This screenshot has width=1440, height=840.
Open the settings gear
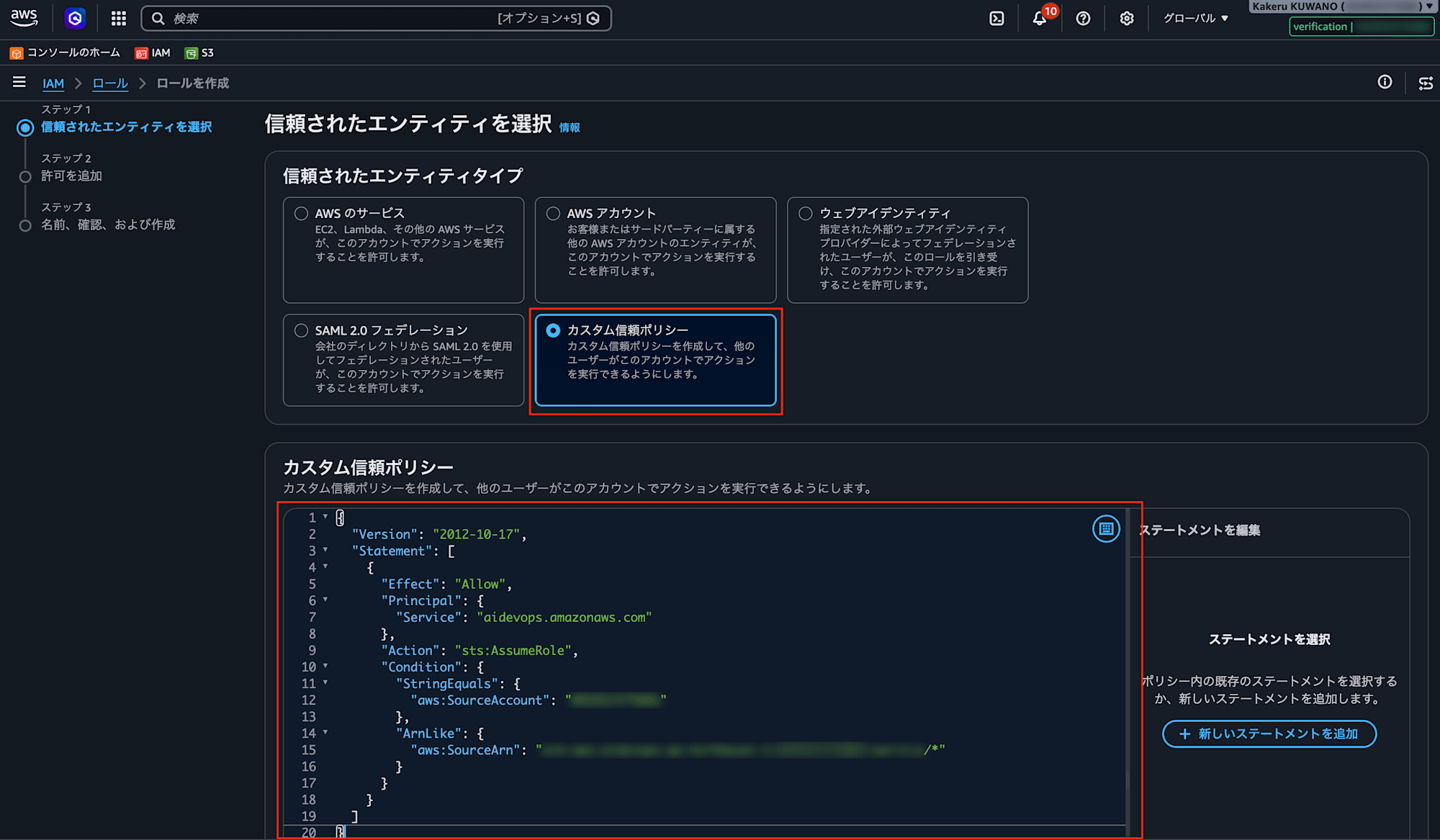click(1127, 19)
